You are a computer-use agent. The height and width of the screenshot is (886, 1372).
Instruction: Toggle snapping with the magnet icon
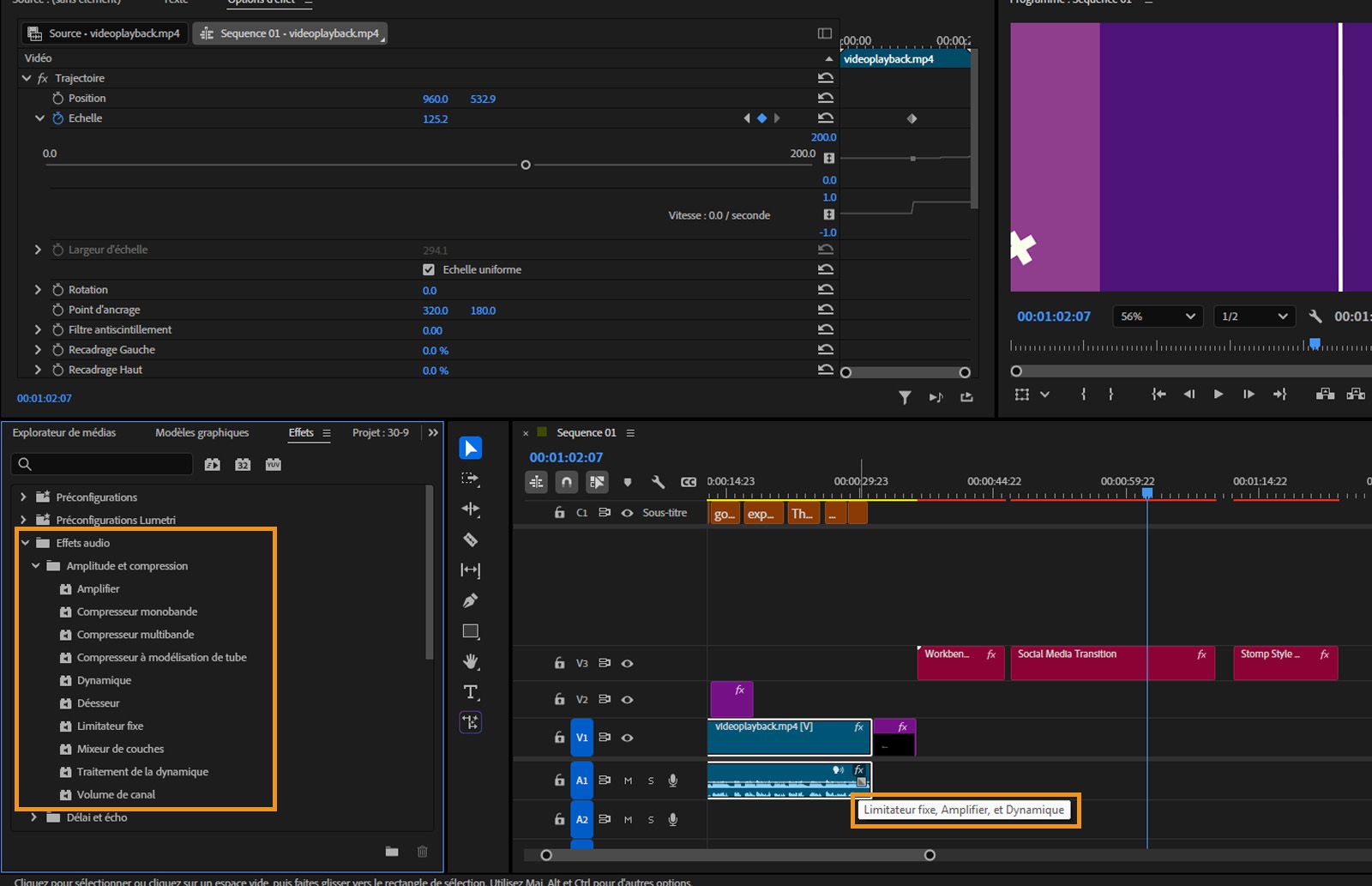566,482
